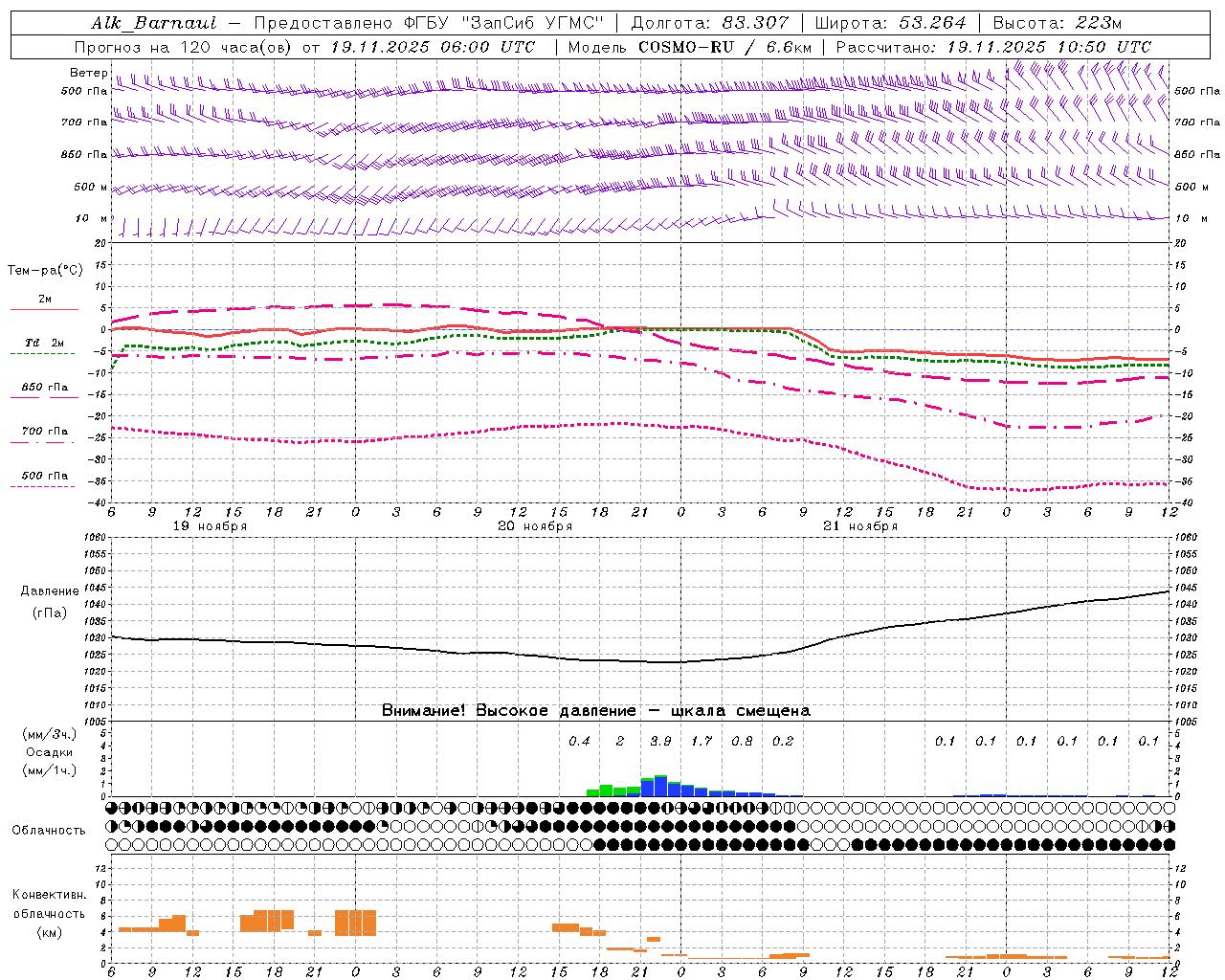Click the station title Alk_Barnaul
1225x980 pixels.
click(154, 23)
